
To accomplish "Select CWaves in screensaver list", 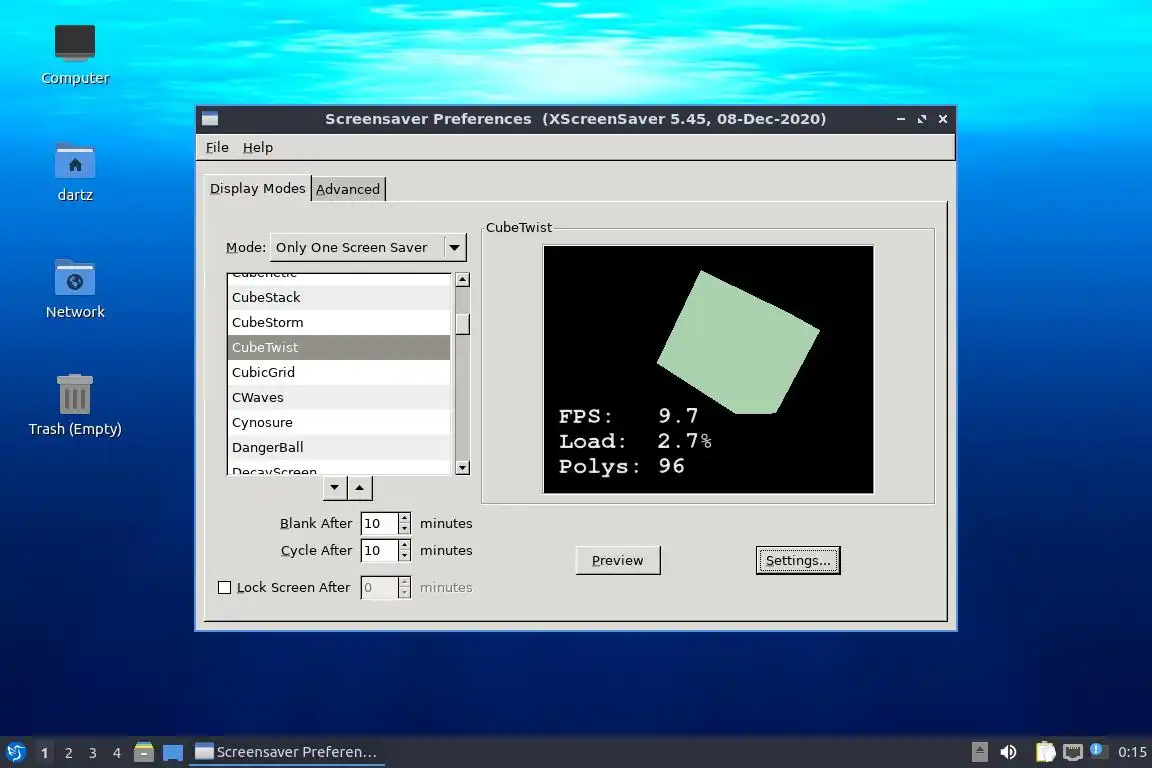I will click(x=339, y=398).
